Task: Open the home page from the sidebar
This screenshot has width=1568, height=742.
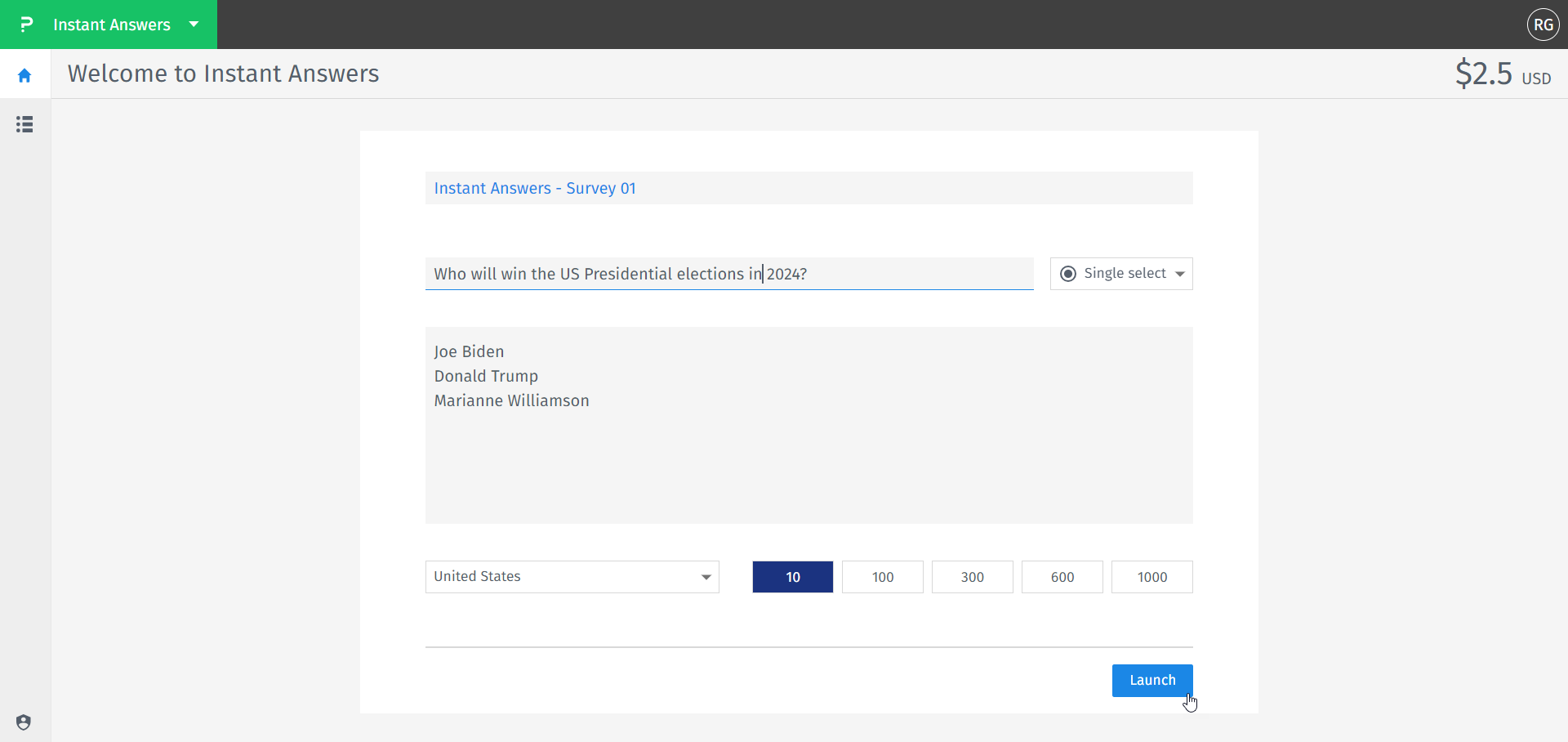Action: click(x=24, y=74)
